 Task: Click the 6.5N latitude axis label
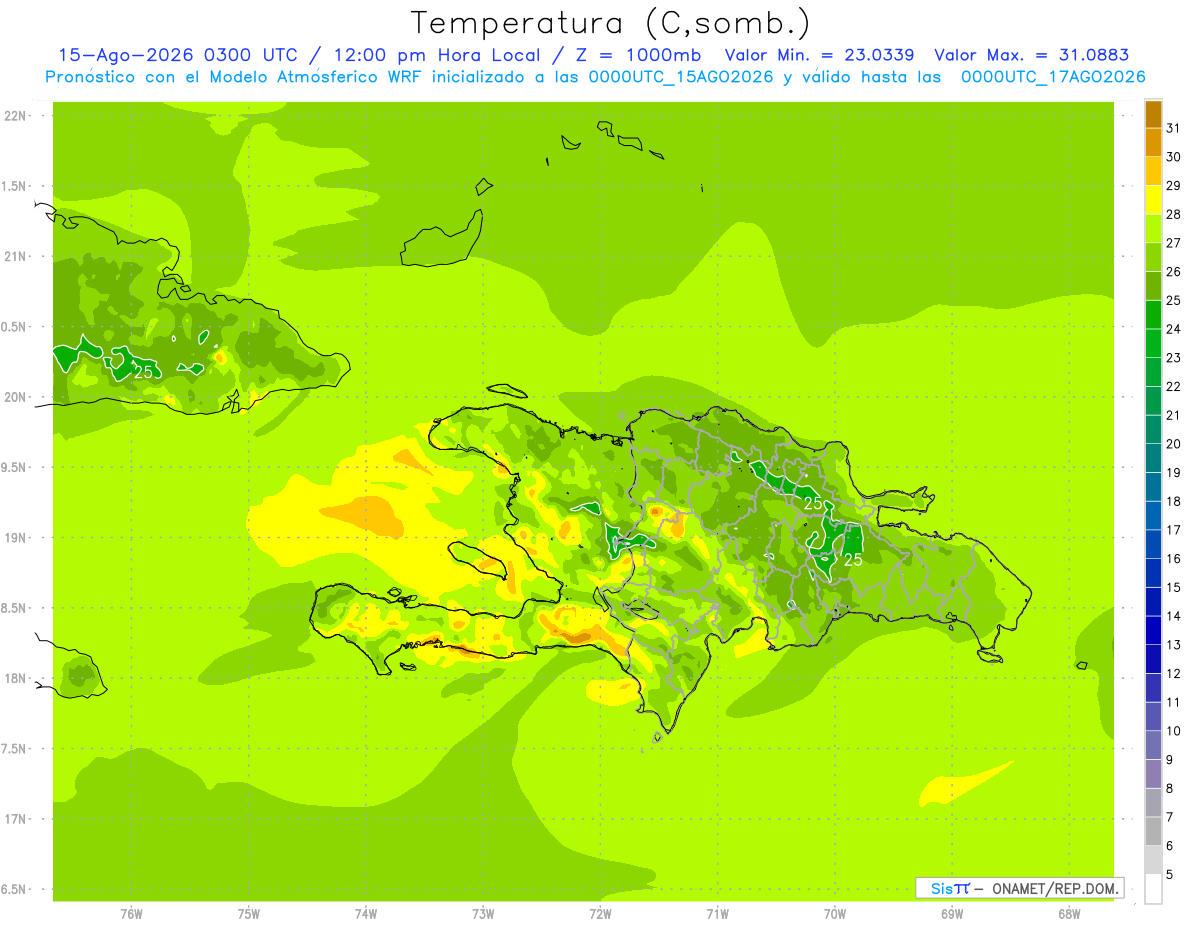click(x=15, y=890)
